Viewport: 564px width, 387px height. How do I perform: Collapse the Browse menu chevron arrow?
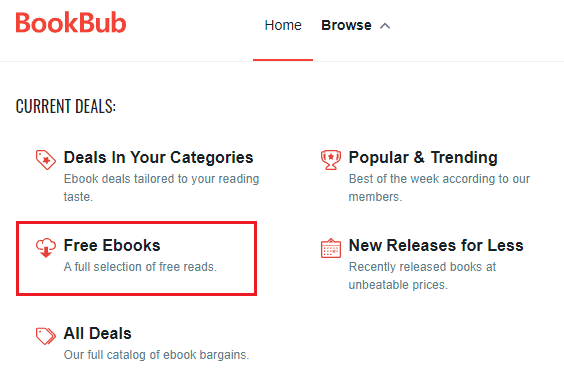pos(385,26)
